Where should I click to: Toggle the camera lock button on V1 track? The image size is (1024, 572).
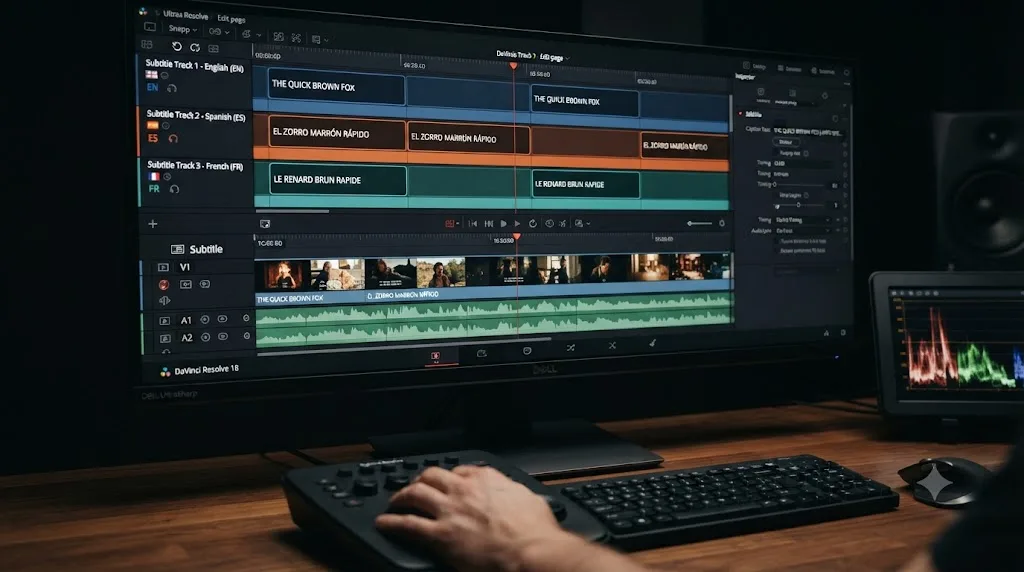click(186, 284)
